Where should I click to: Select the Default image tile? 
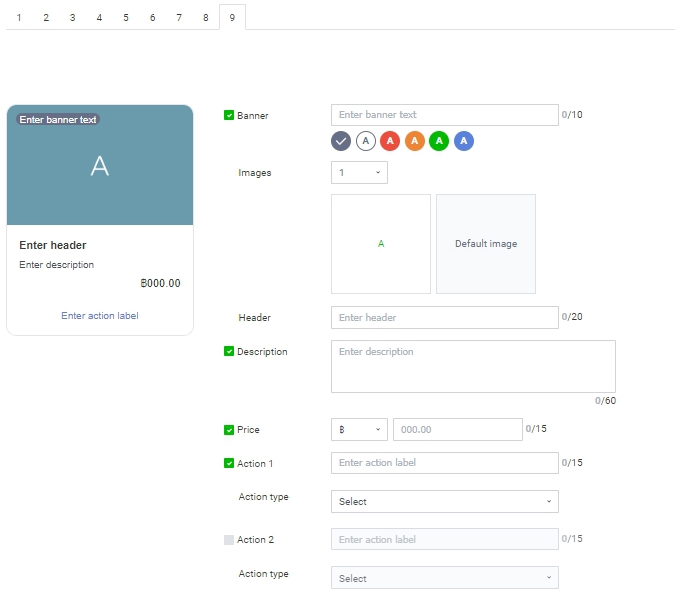pos(486,244)
